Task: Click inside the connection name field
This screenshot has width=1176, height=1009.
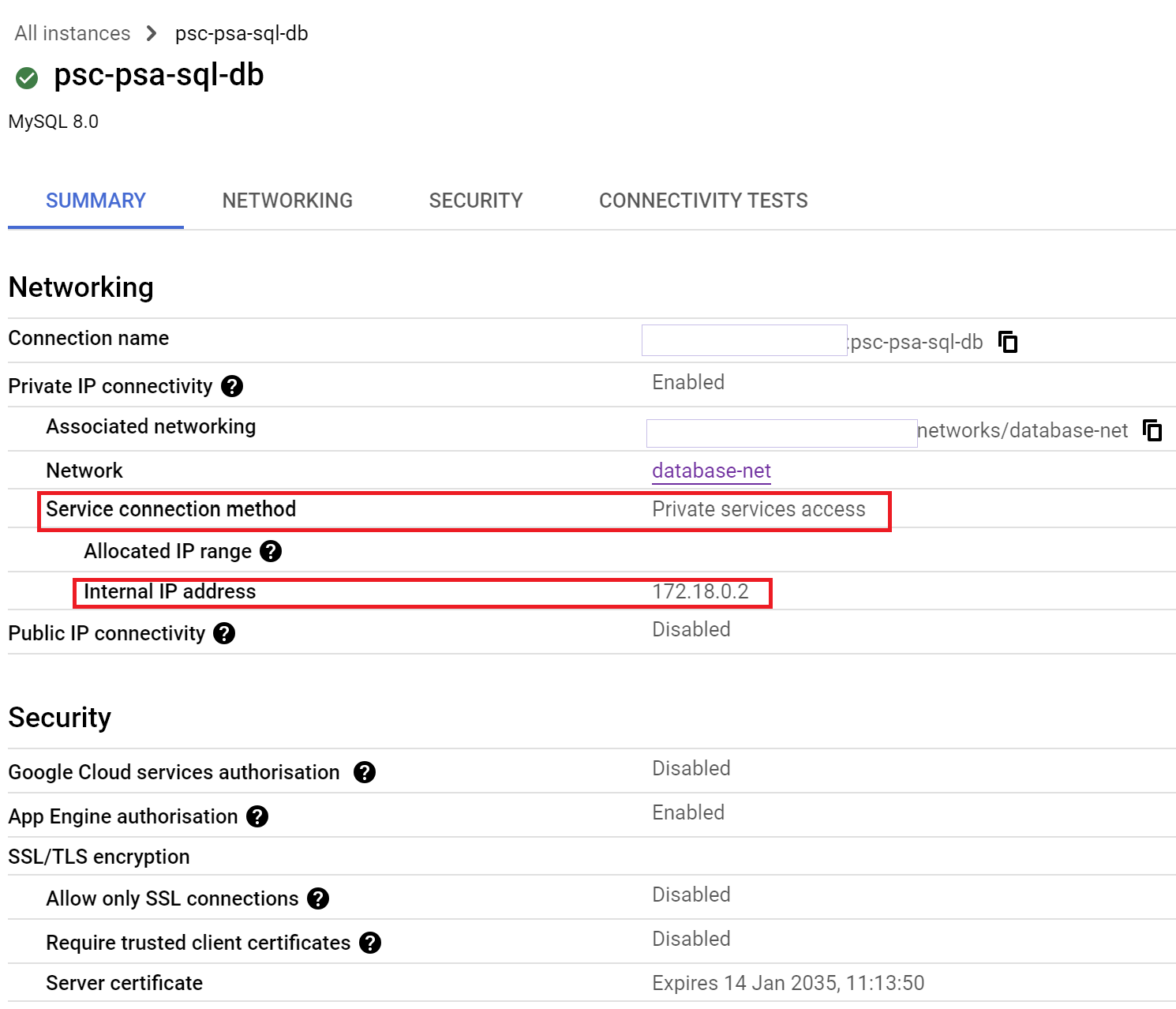Action: pyautogui.click(x=743, y=340)
